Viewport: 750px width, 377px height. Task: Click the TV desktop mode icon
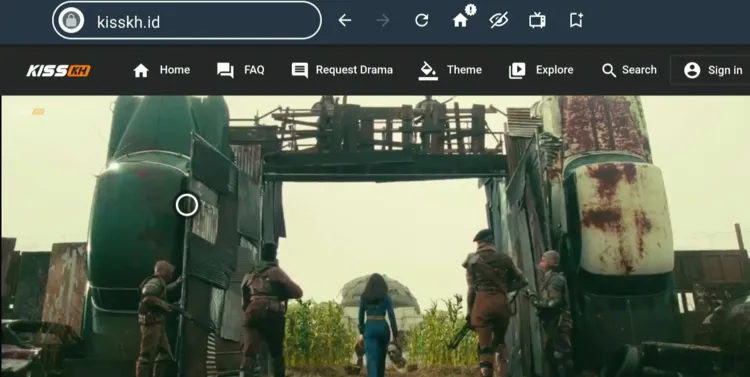click(537, 20)
